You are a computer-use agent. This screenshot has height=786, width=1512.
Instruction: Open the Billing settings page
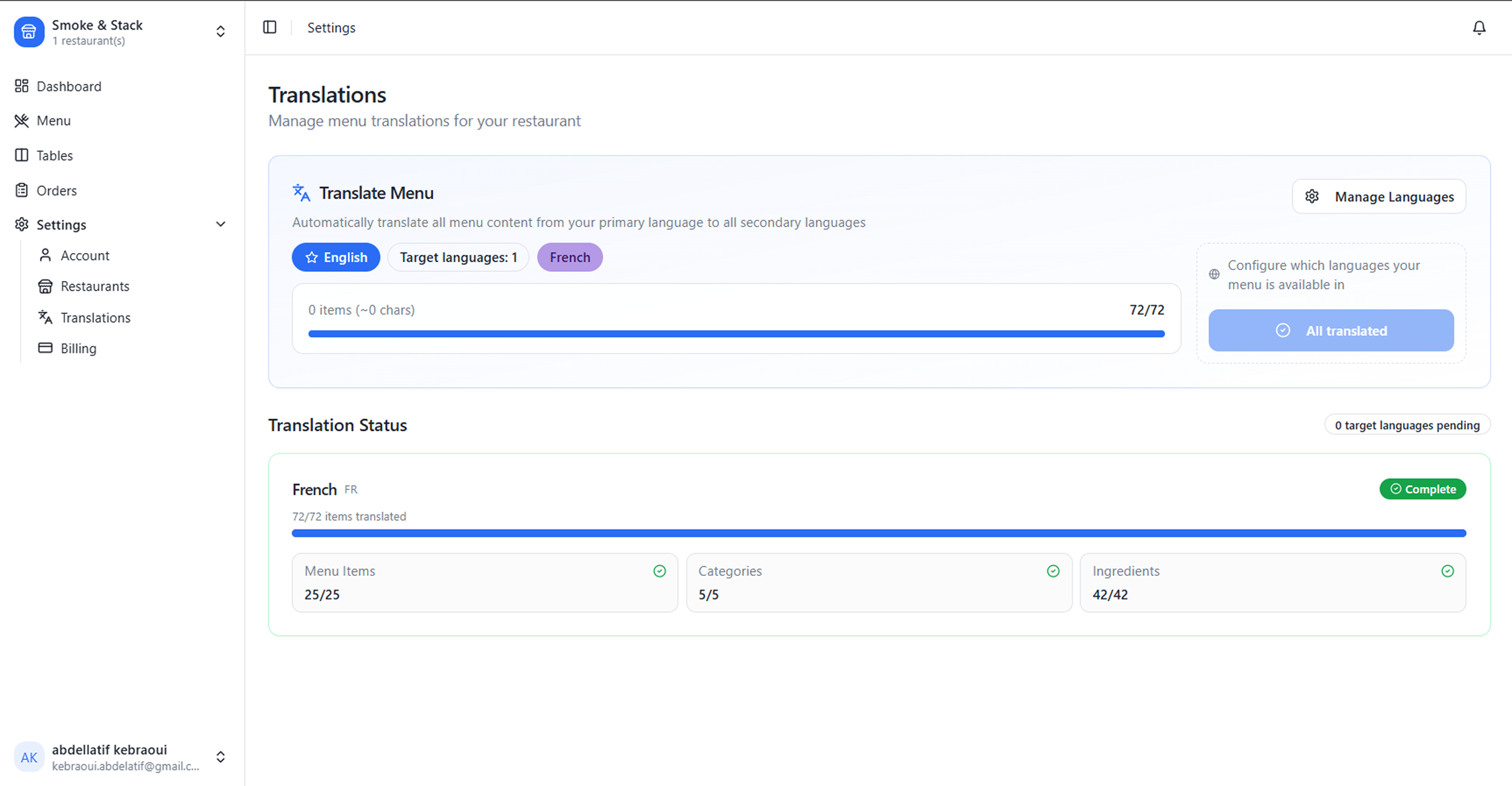[x=78, y=348]
